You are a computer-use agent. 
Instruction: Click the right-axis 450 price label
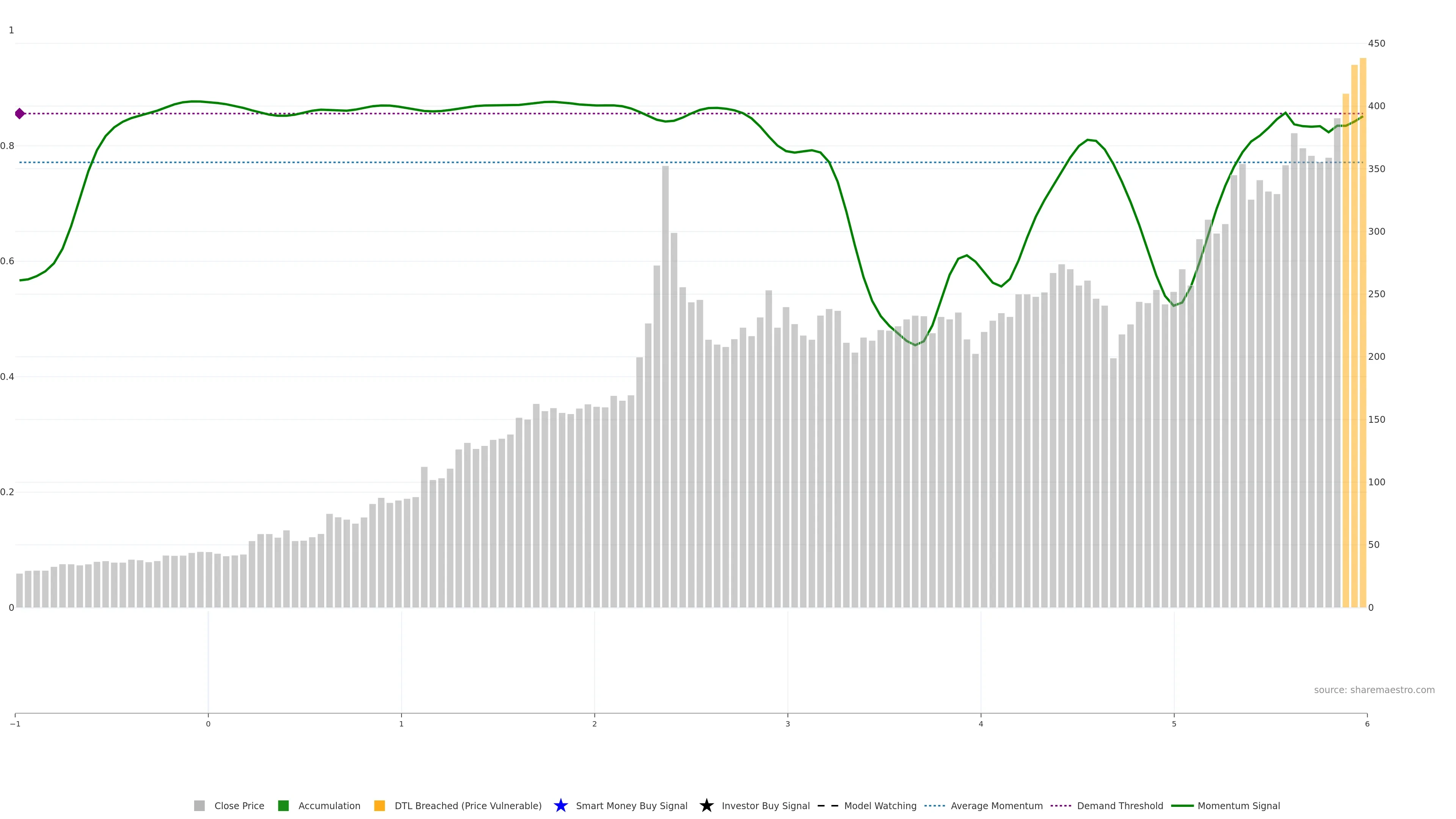pos(1376,44)
